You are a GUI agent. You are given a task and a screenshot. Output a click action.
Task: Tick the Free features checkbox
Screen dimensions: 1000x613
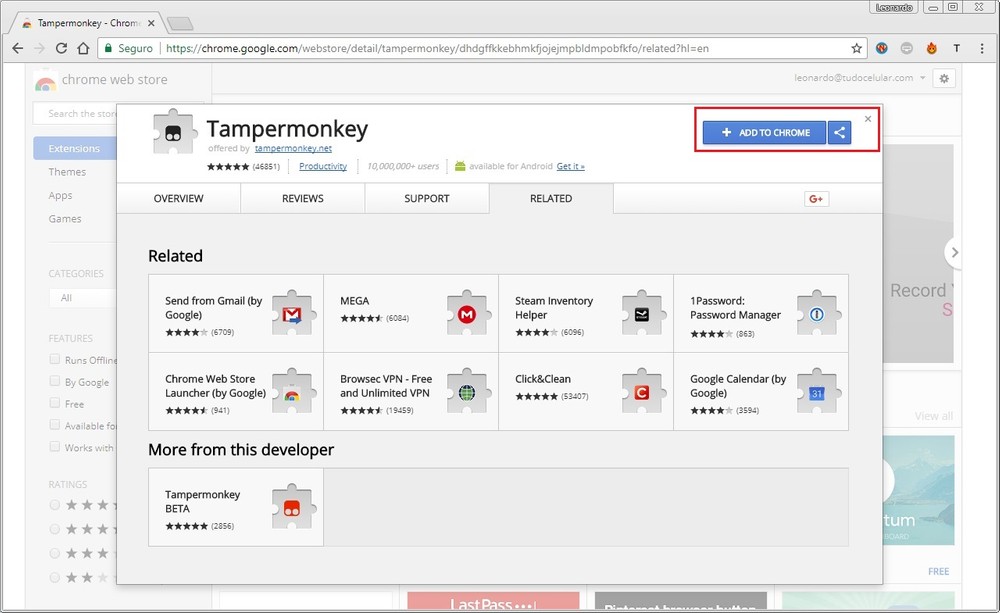tap(55, 404)
